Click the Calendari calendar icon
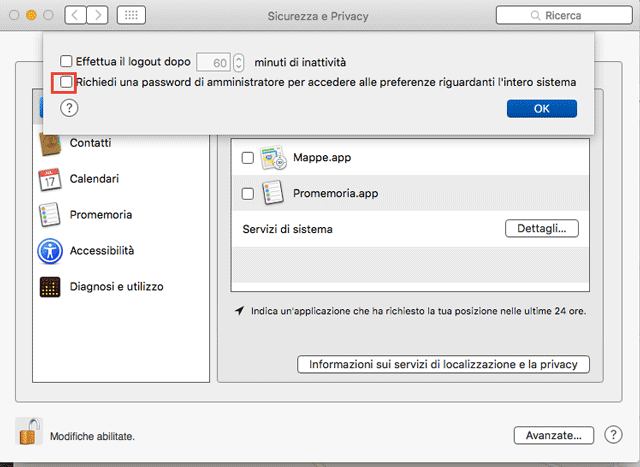This screenshot has width=640, height=467. (x=50, y=179)
